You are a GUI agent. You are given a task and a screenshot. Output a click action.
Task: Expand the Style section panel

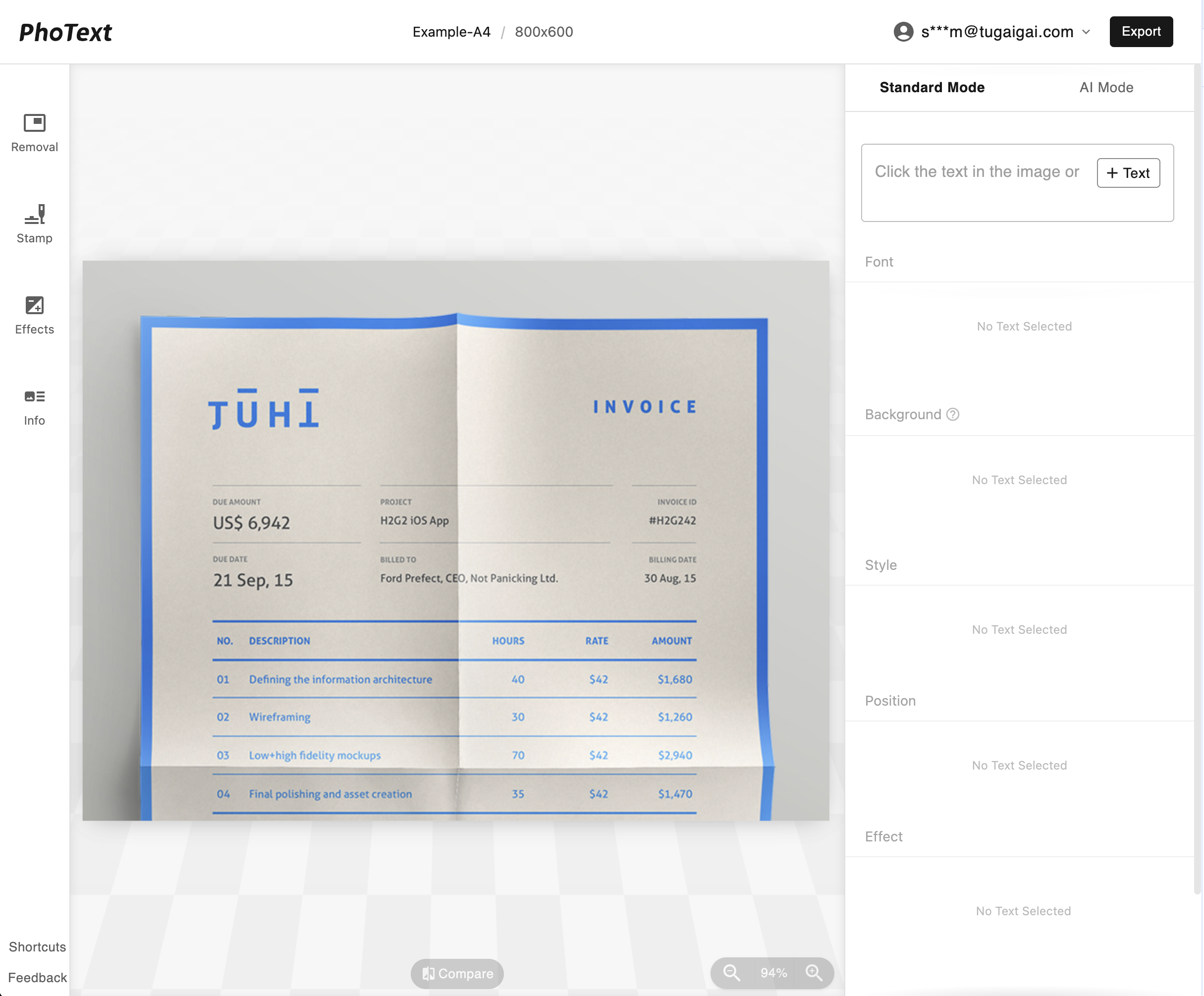[881, 565]
